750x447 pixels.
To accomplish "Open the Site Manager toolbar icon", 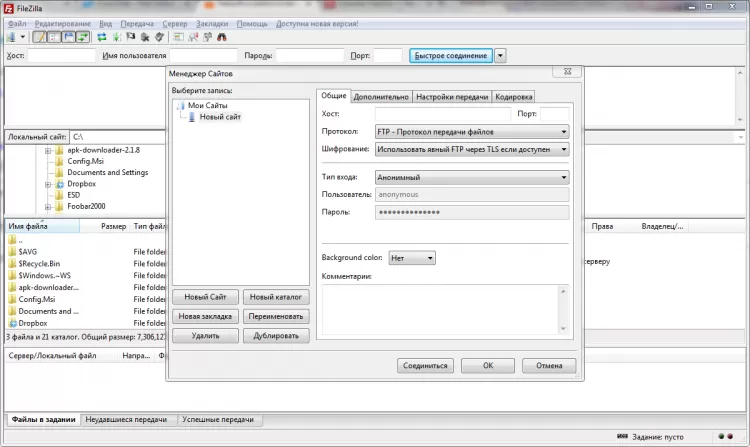I will tap(11, 37).
